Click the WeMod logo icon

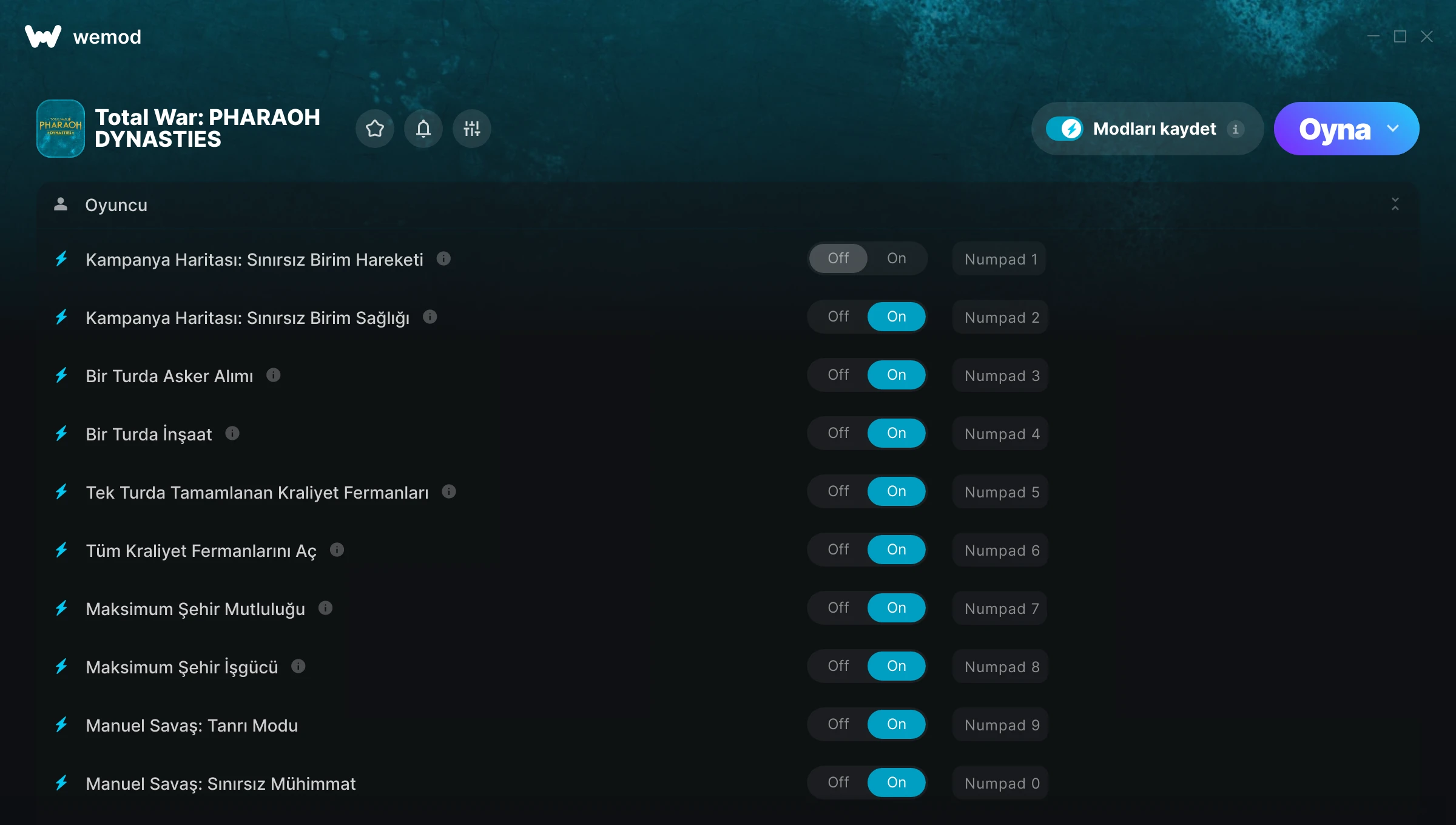(42, 36)
